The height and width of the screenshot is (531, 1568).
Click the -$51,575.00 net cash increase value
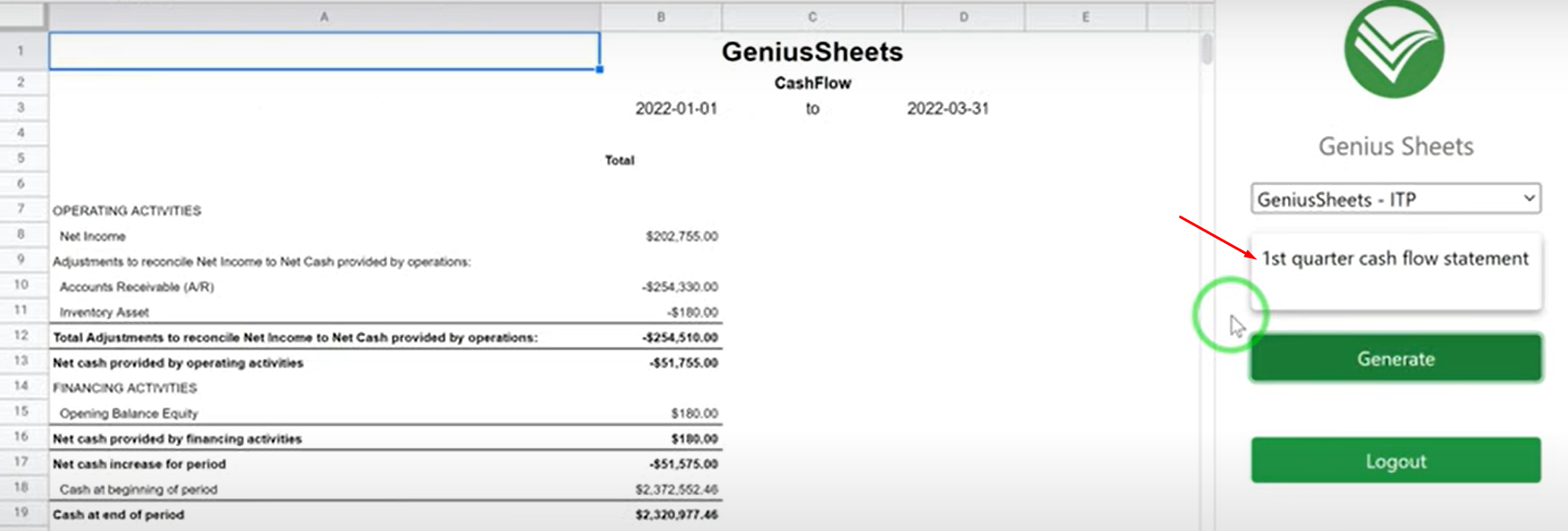pos(684,464)
